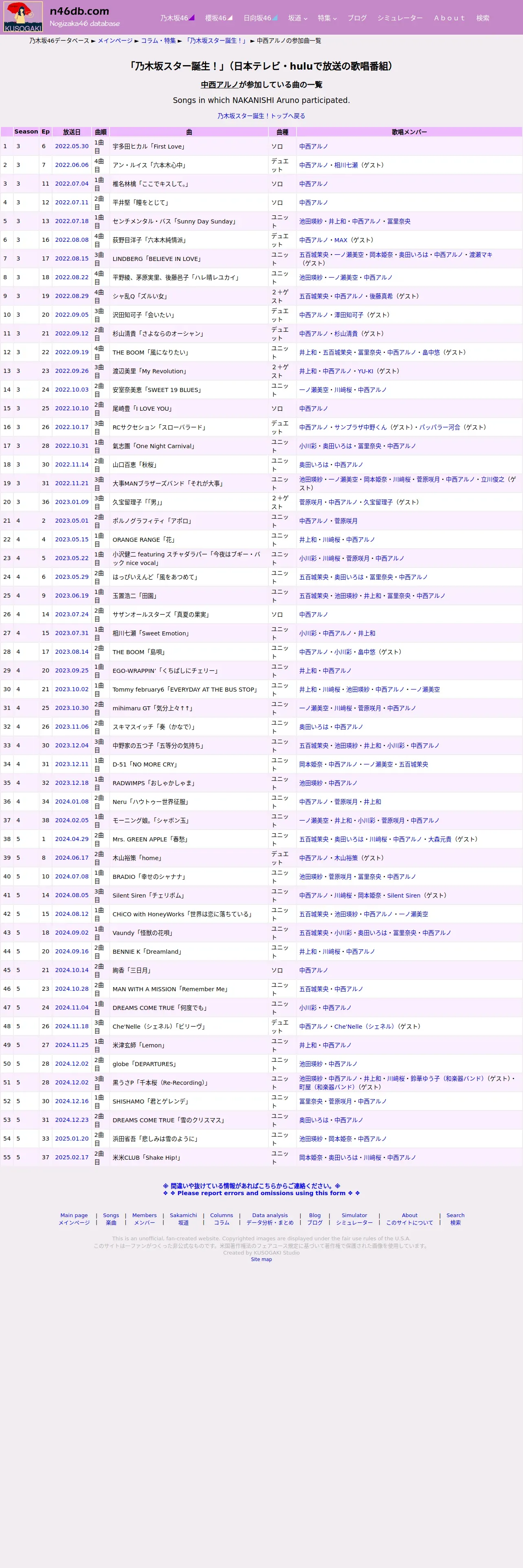Open 立川俊之 guest link in それが大事 row

coord(492,480)
